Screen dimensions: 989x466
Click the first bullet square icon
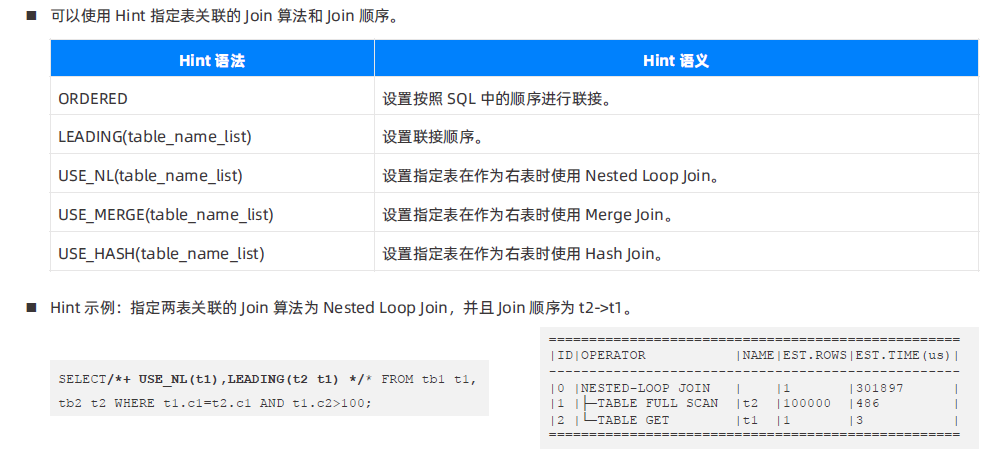point(32,16)
